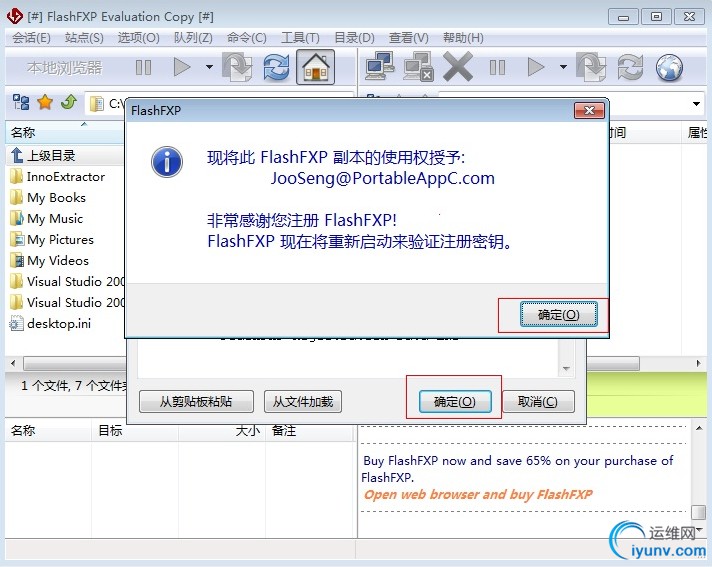
Task: Refresh the local file listing
Action: point(277,67)
